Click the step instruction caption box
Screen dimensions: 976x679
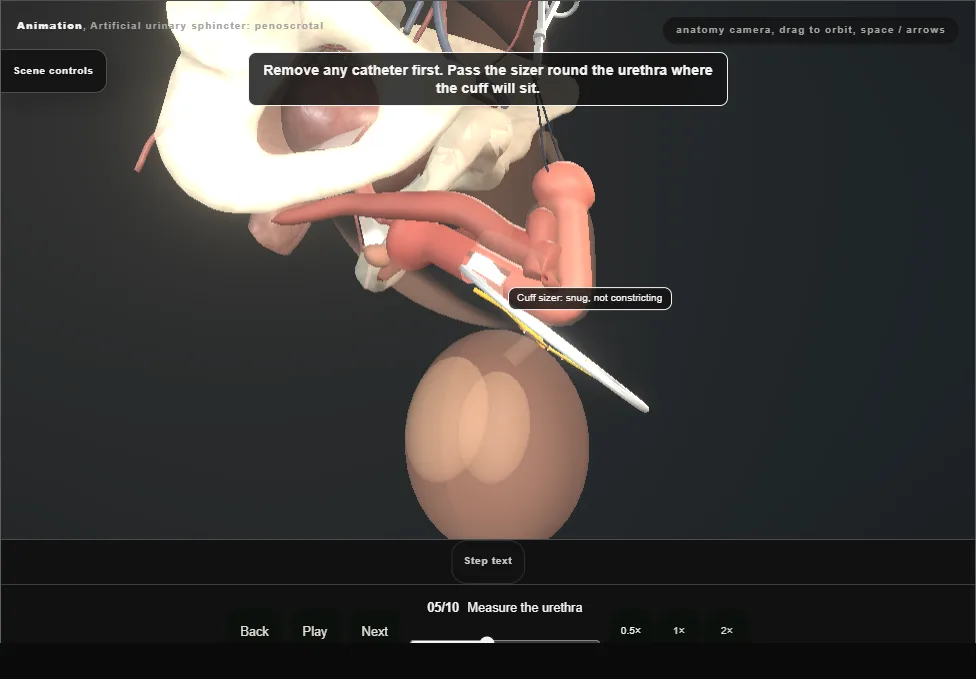coord(488,79)
